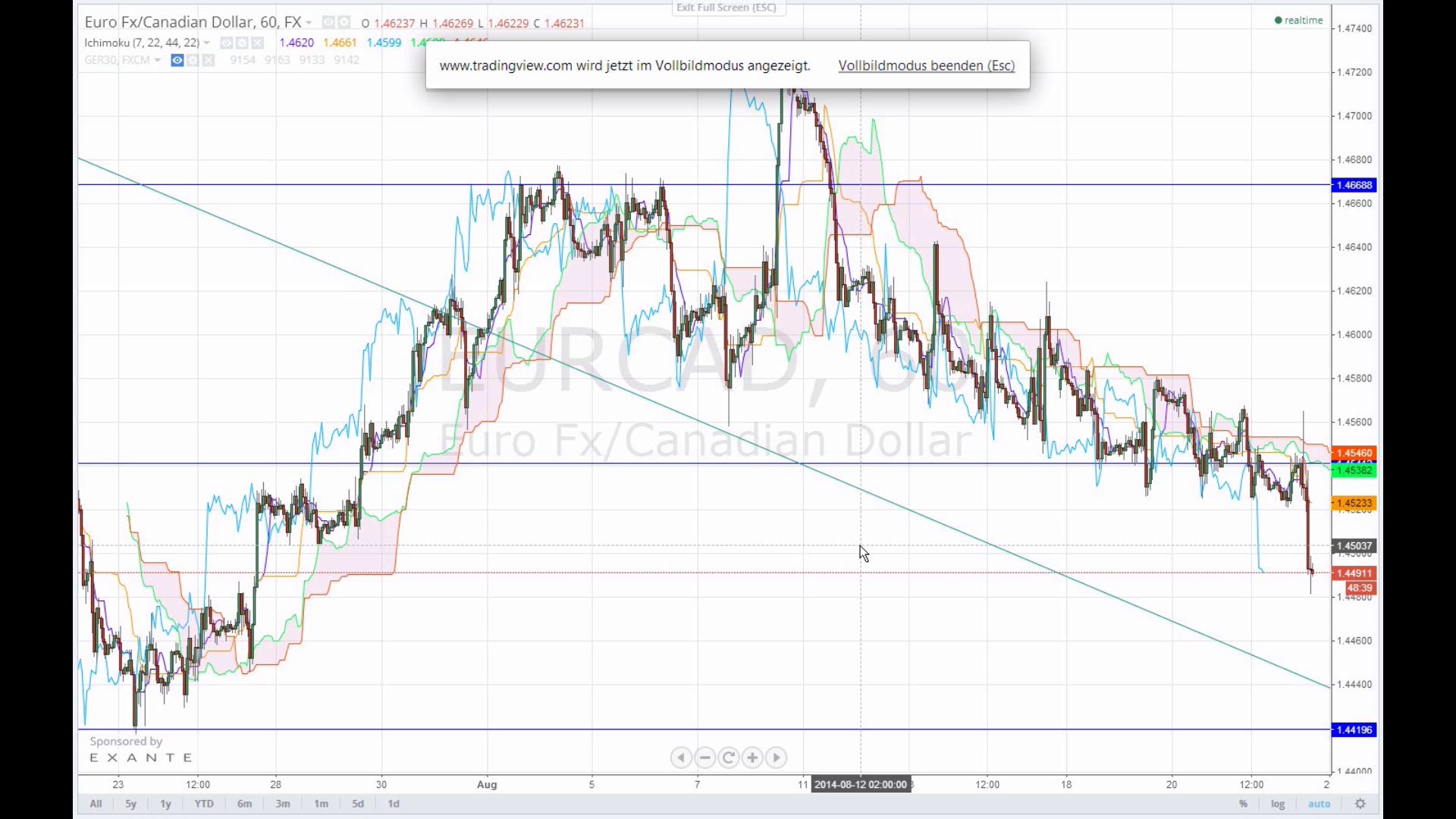Screen dimensions: 1456x819
Task: Reset chart view with refresh button
Action: (729, 758)
